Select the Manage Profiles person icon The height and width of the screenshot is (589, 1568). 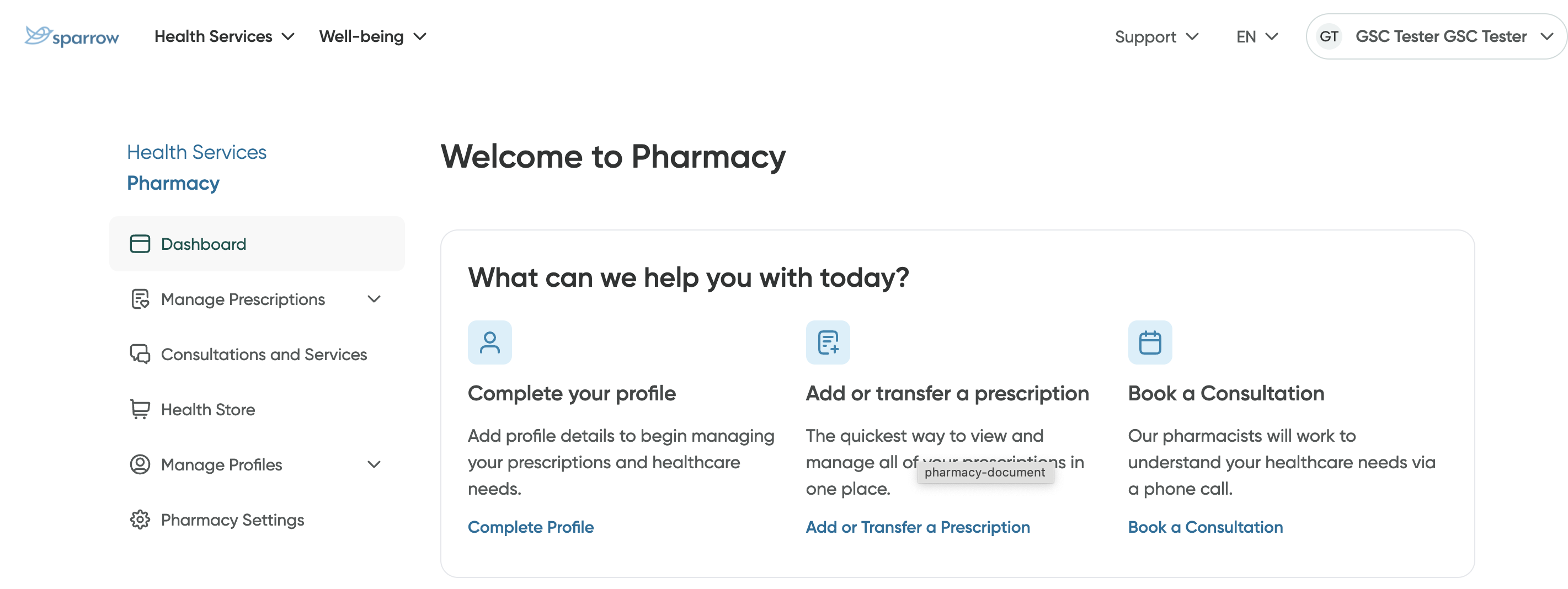pos(141,464)
